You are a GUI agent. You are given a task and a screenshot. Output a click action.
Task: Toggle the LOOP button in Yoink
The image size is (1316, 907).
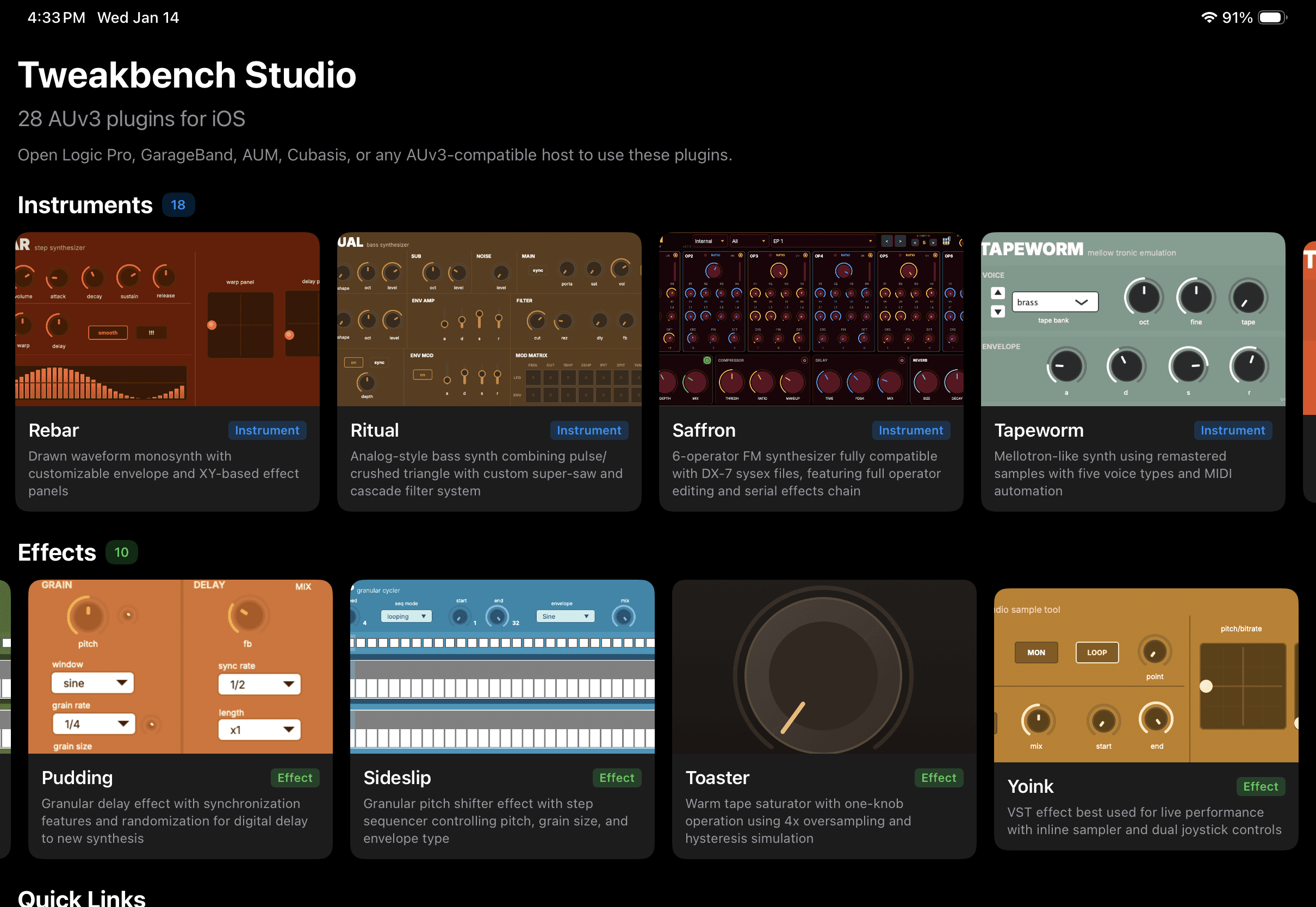1097,653
